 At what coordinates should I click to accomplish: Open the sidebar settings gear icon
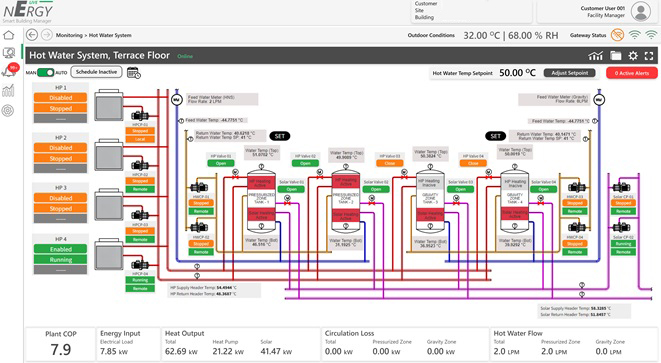[x=8, y=110]
